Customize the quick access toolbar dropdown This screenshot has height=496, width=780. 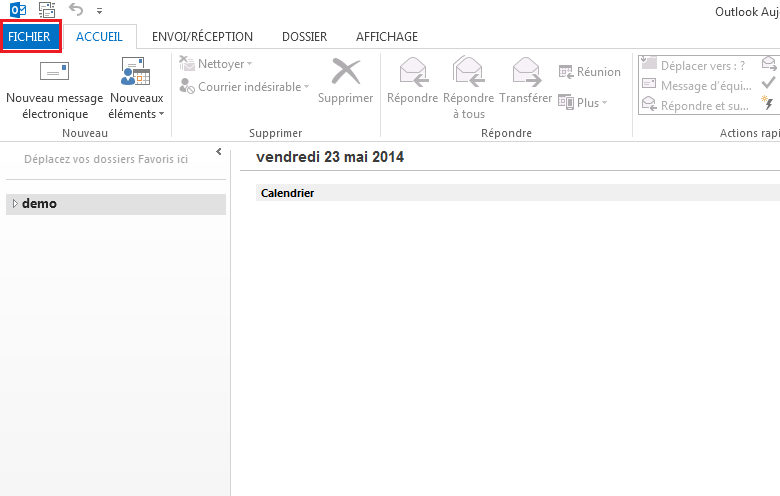[x=99, y=11]
